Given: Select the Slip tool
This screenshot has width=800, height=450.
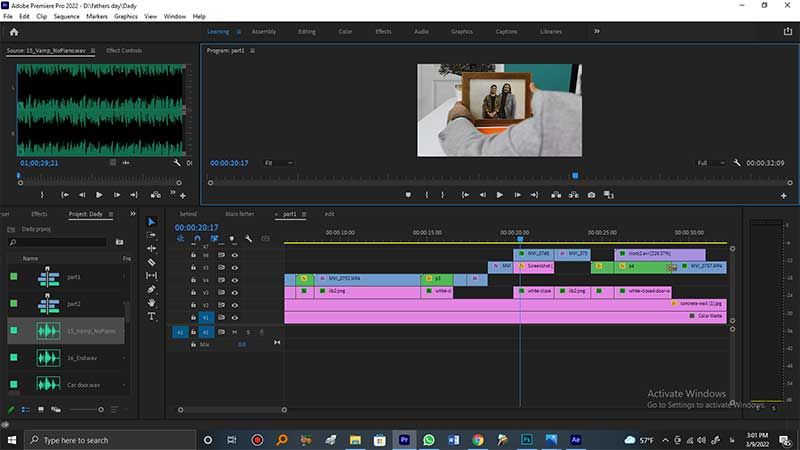Looking at the screenshot, I should click(x=152, y=276).
